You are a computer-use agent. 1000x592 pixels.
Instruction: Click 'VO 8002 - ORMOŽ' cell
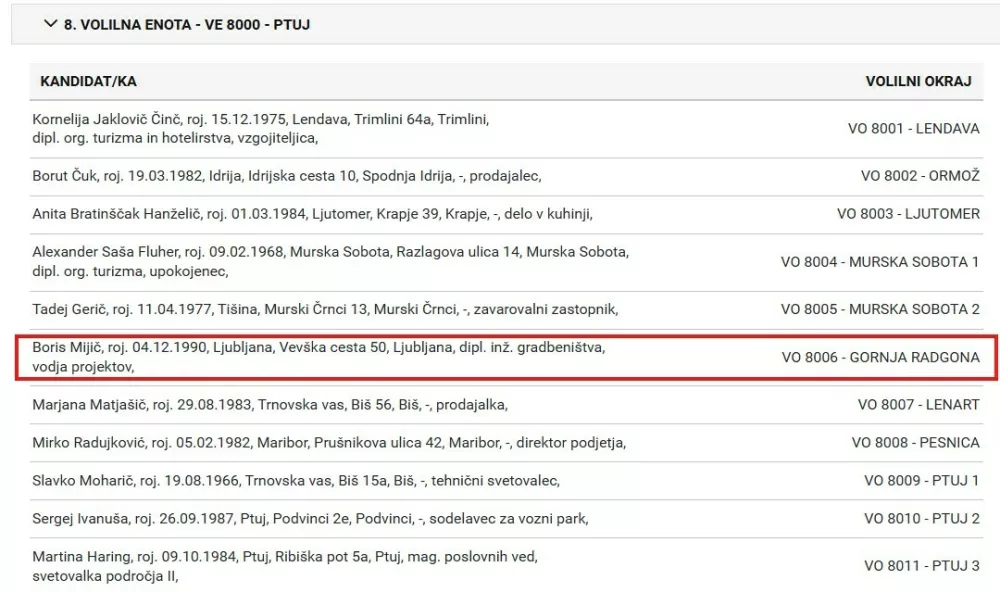click(x=920, y=176)
